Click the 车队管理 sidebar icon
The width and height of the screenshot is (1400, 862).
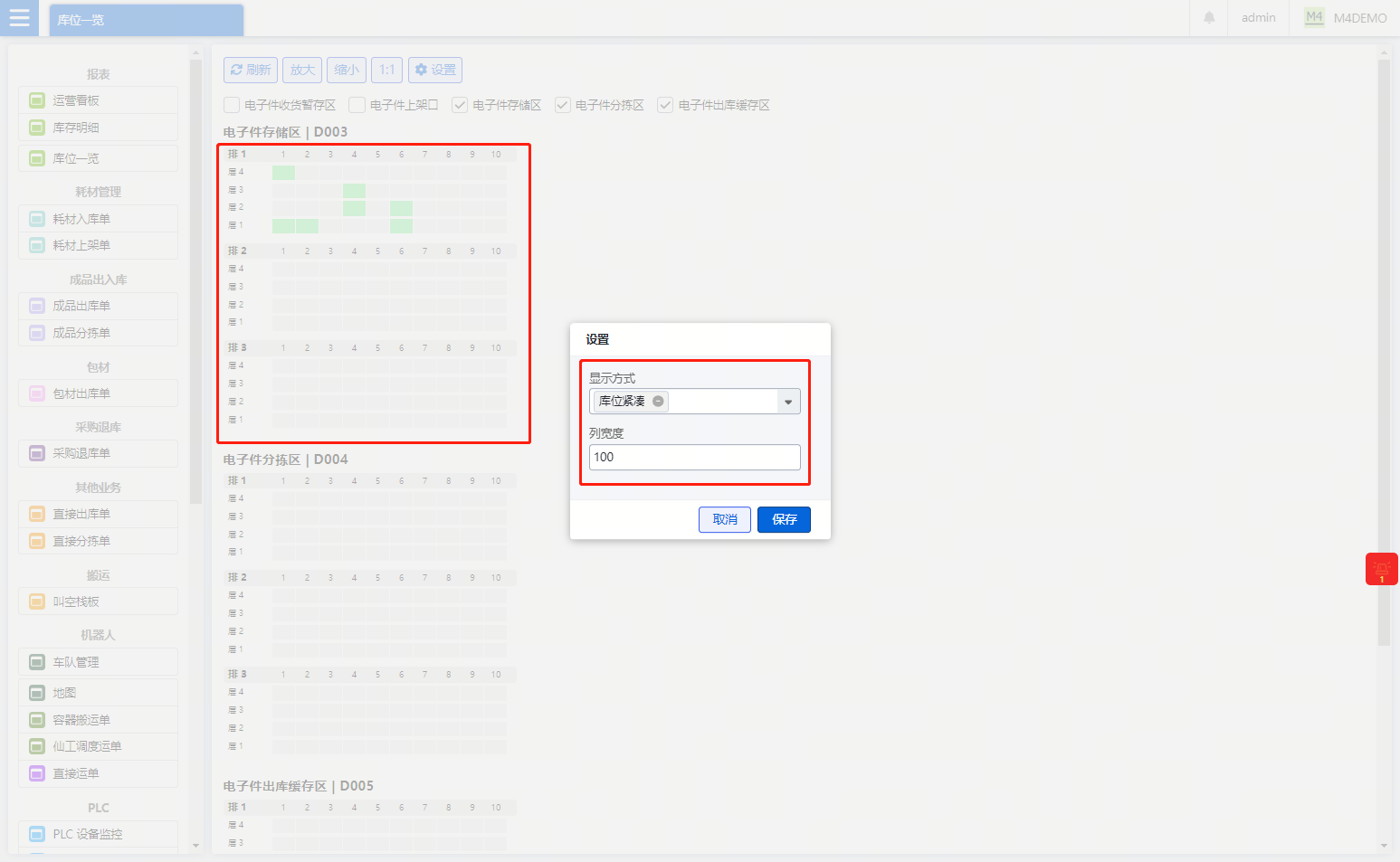pyautogui.click(x=37, y=662)
